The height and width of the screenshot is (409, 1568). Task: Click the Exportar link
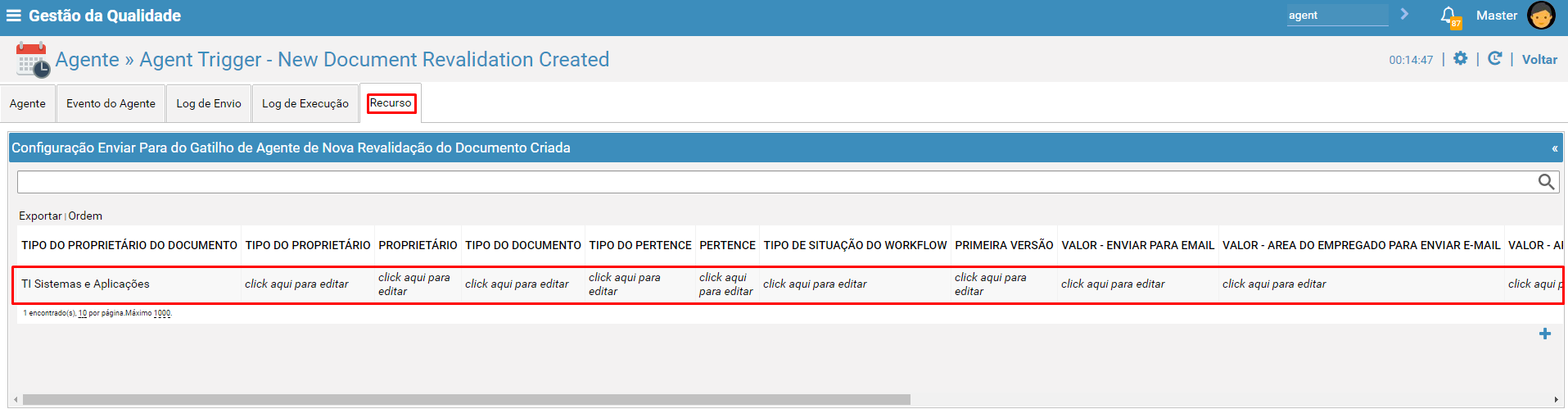(x=40, y=216)
